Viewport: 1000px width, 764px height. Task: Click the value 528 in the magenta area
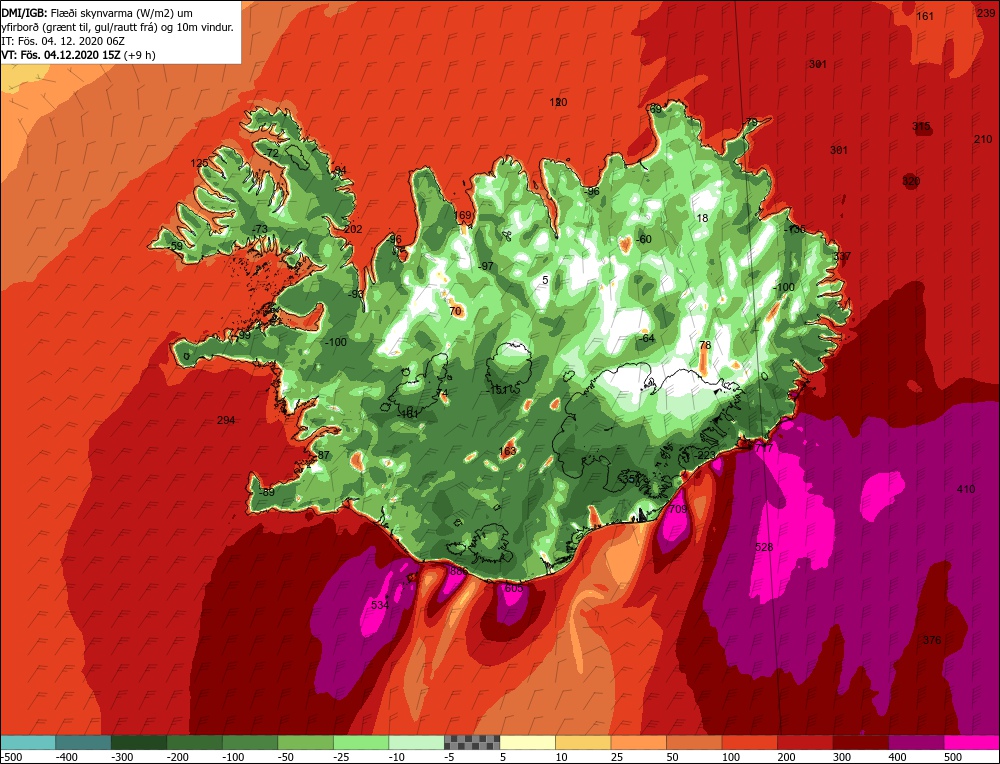pos(763,547)
